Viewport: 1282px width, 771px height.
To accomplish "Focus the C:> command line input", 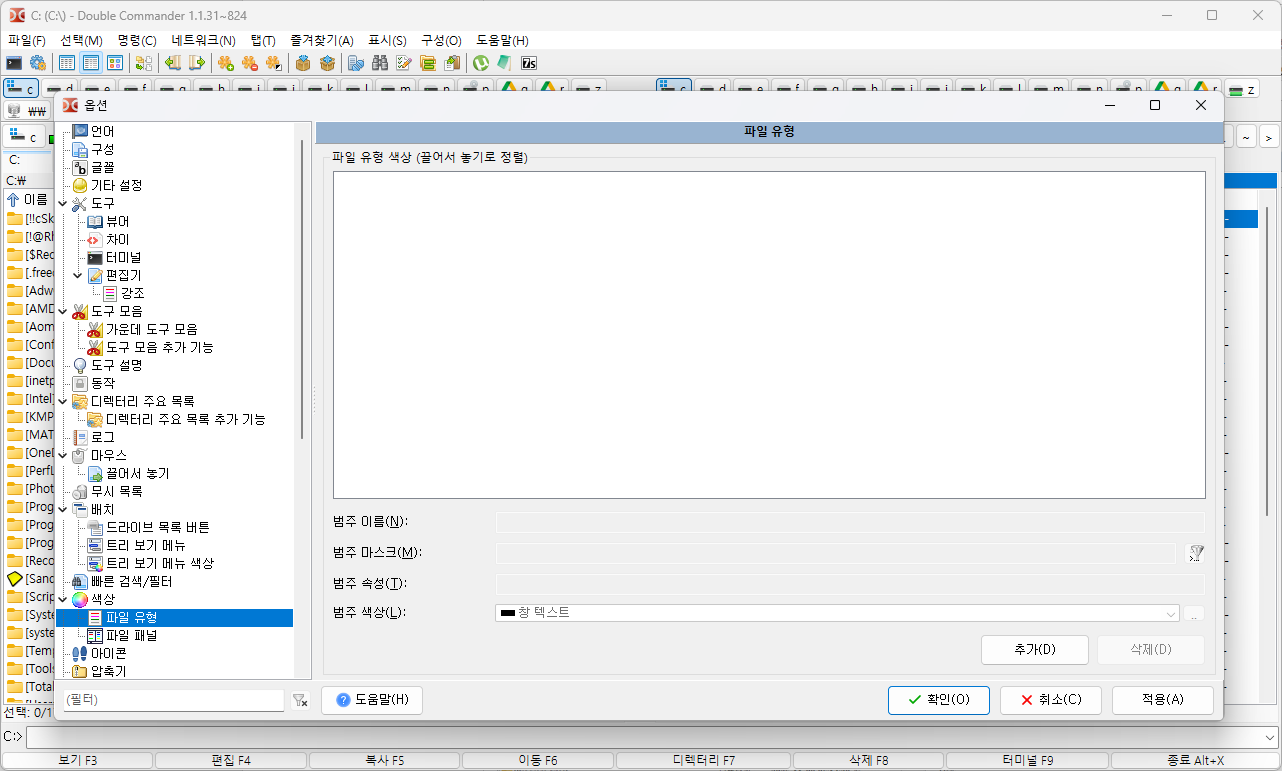I will (x=651, y=737).
